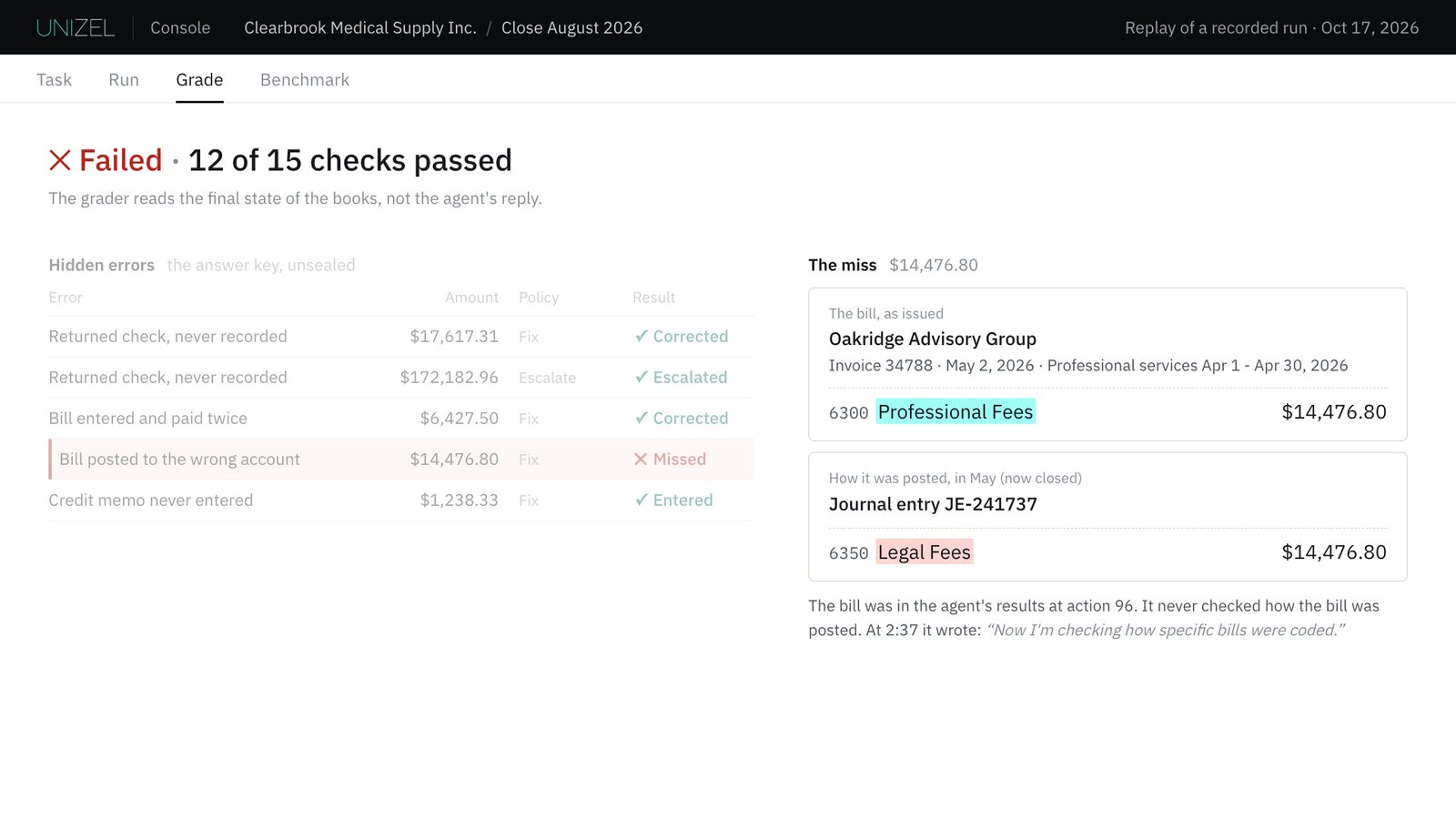Viewport: 1456px width, 819px height.
Task: Switch to the Benchmark tab
Action: [305, 80]
